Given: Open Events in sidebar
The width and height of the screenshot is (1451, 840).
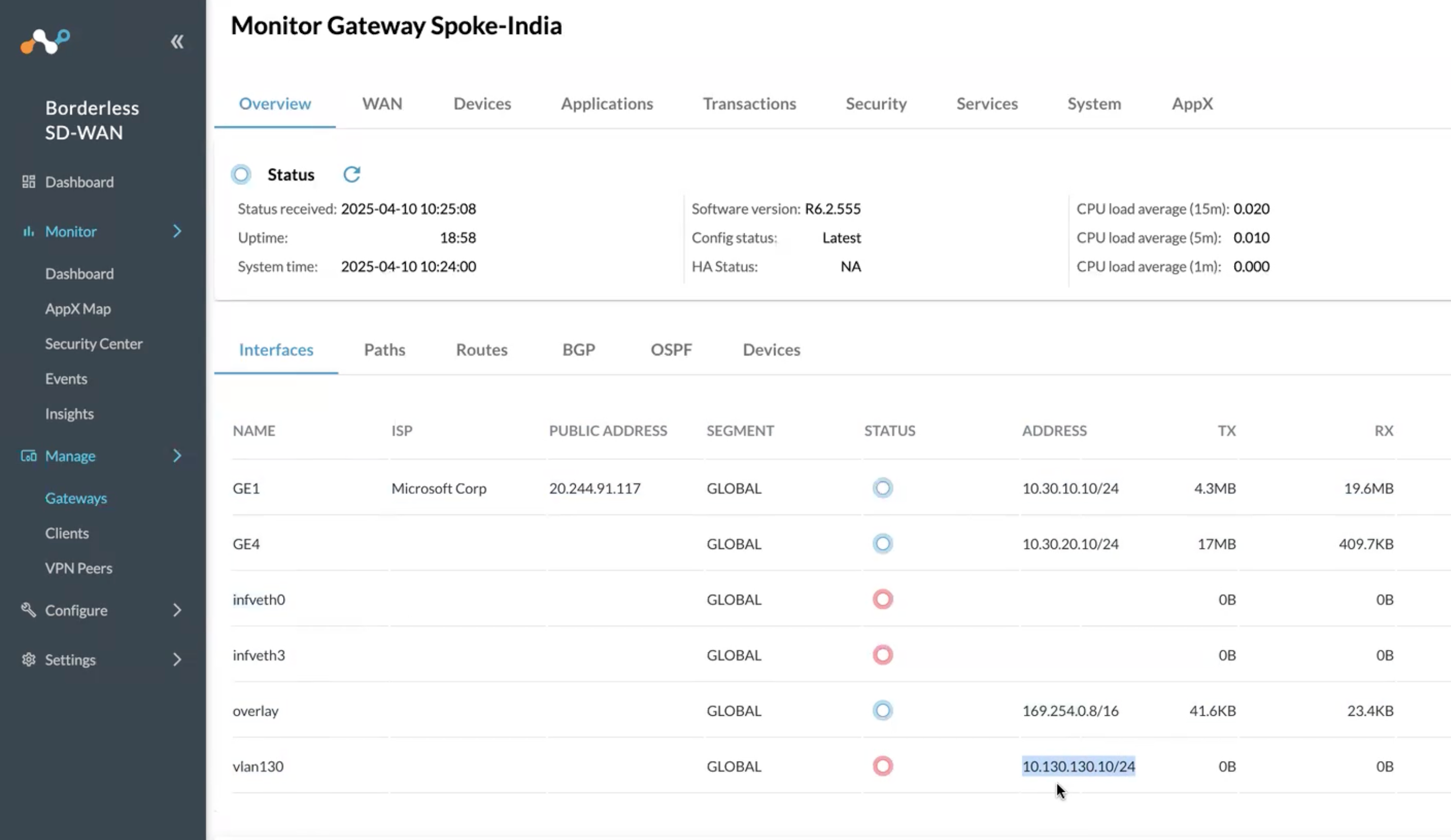Looking at the screenshot, I should tap(66, 379).
